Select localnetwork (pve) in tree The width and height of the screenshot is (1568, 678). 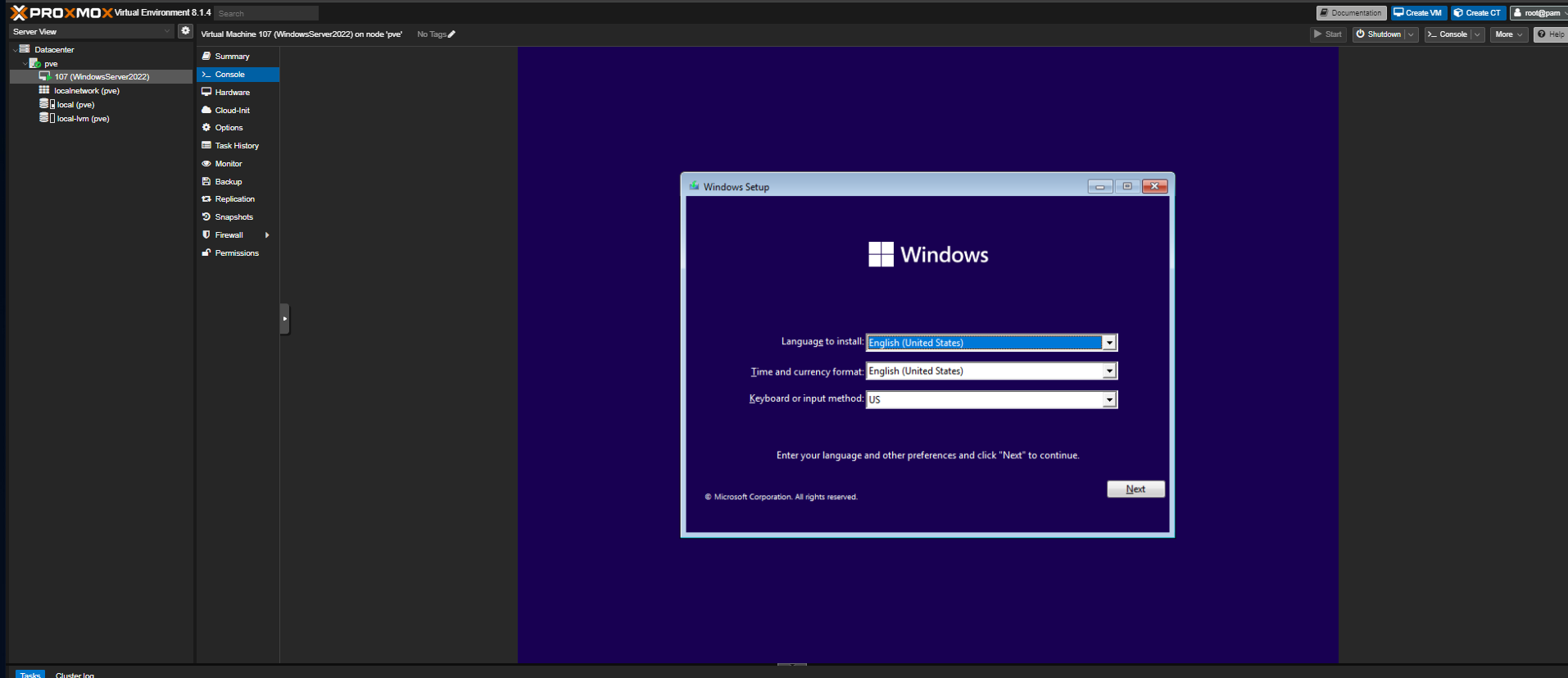point(87,90)
